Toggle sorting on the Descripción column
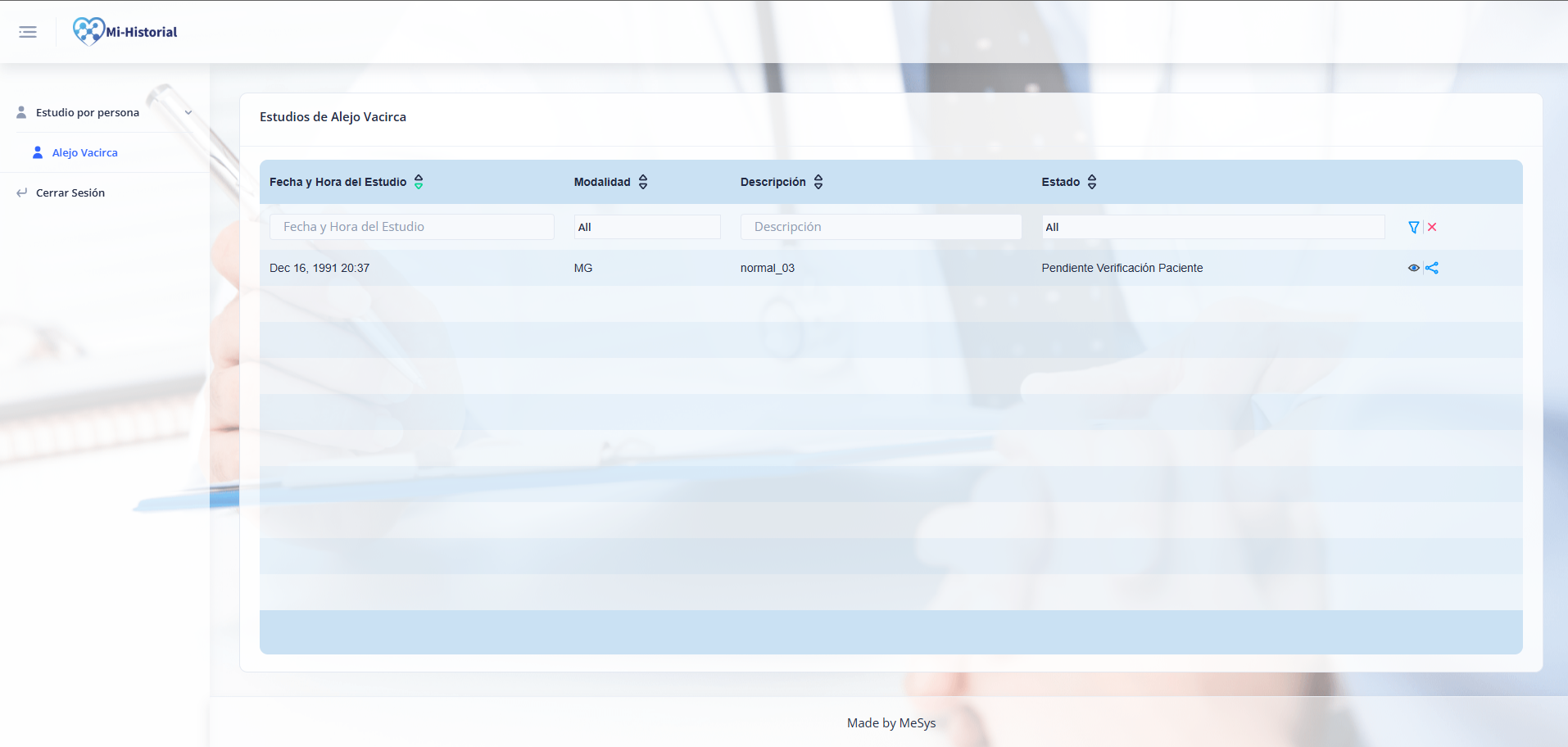This screenshot has width=1568, height=747. click(x=818, y=181)
